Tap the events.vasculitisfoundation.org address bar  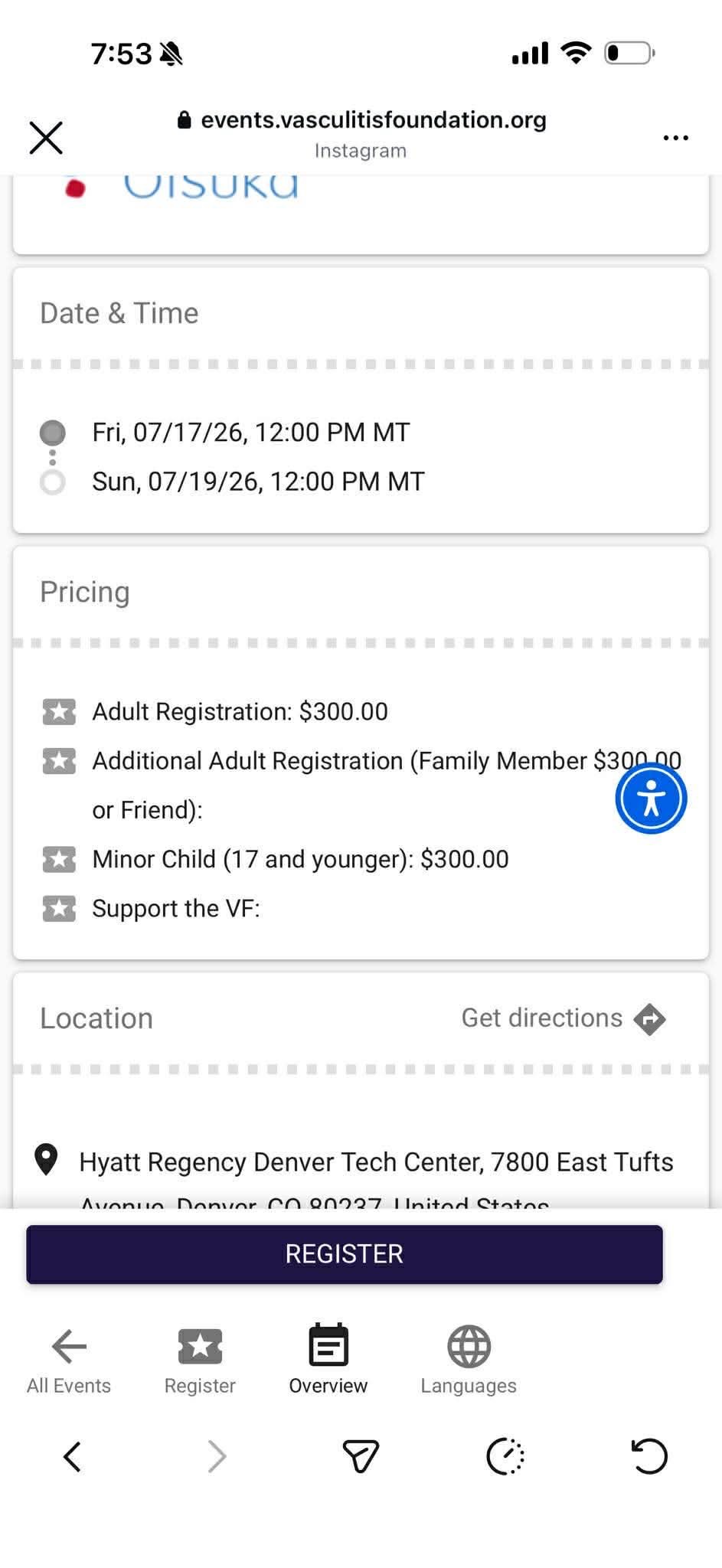pyautogui.click(x=361, y=120)
